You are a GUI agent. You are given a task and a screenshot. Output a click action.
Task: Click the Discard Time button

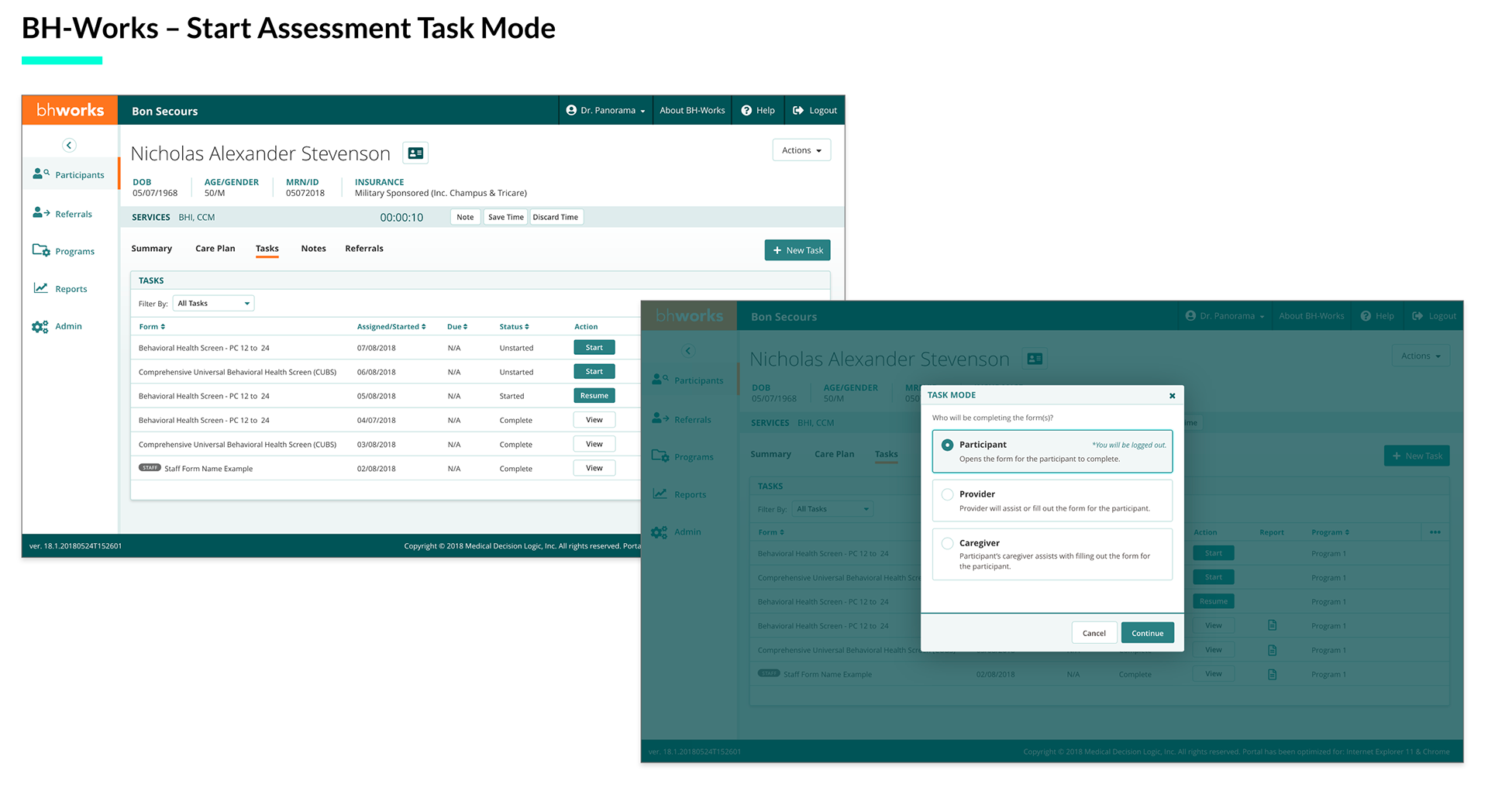pyautogui.click(x=556, y=217)
